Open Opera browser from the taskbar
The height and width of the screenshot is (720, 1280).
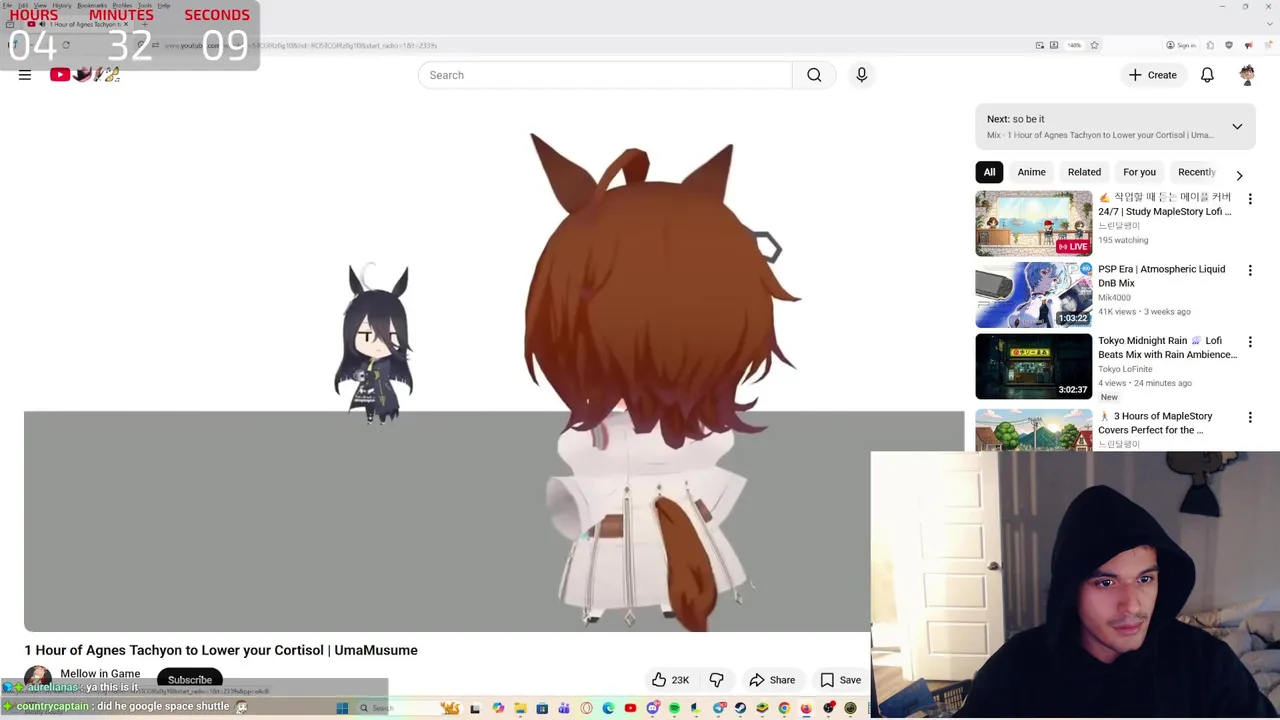(586, 708)
